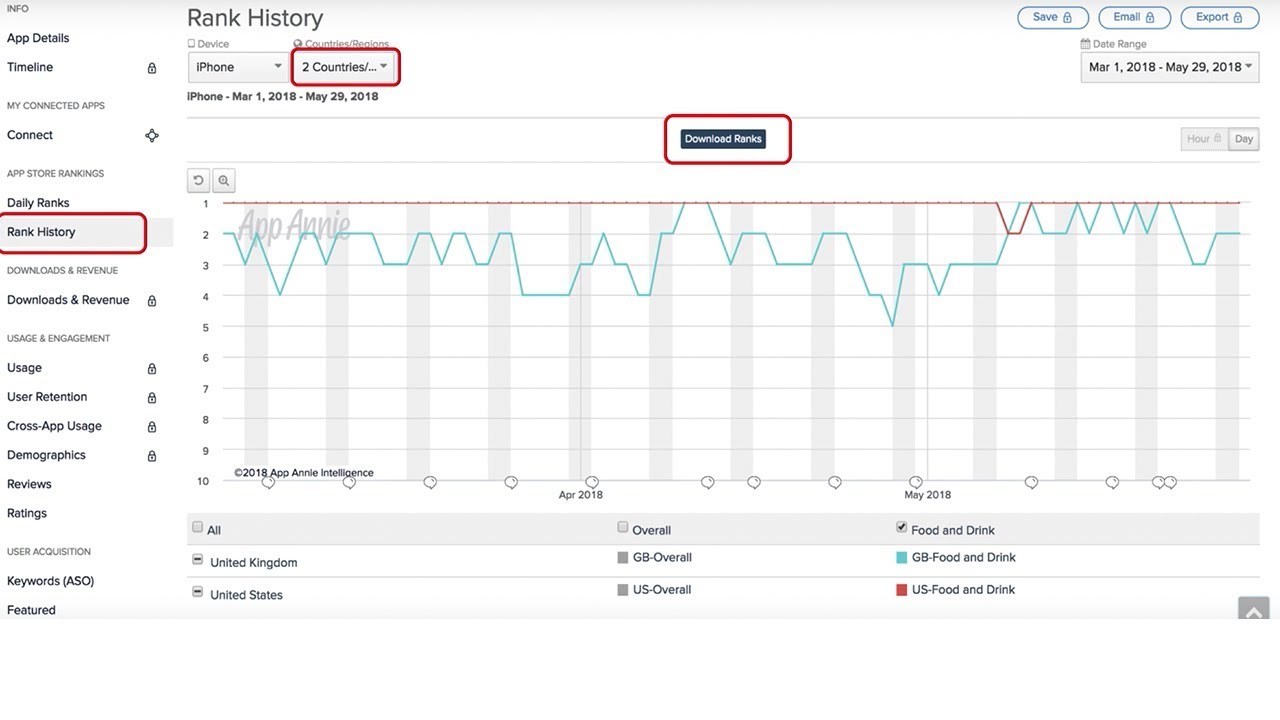Image resolution: width=1280 pixels, height=720 pixels.
Task: Switch chart granularity to Day
Action: point(1244,139)
